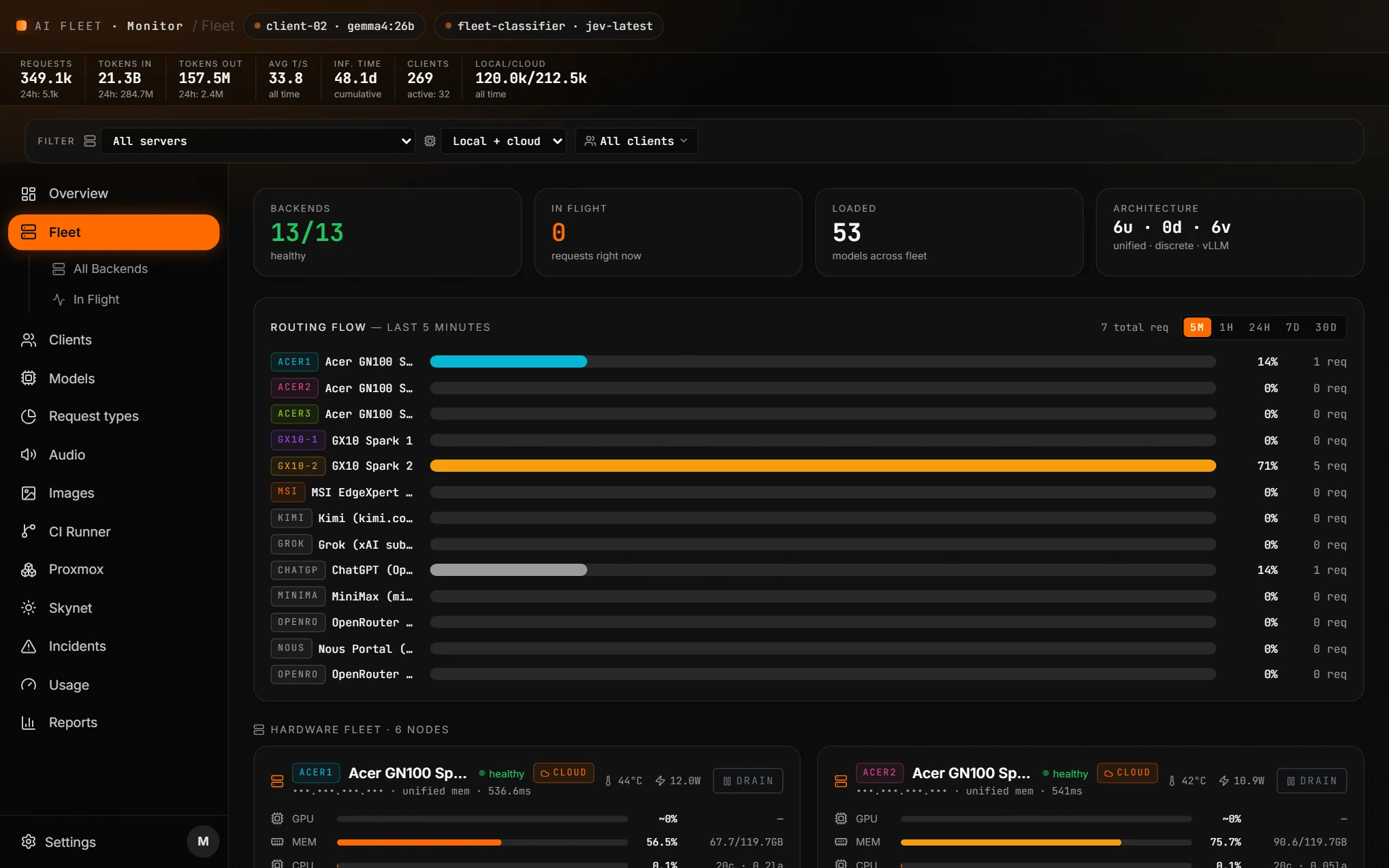Screen dimensions: 1389x868
Task: Click the orange AI Fleet logo square
Action: click(x=22, y=26)
